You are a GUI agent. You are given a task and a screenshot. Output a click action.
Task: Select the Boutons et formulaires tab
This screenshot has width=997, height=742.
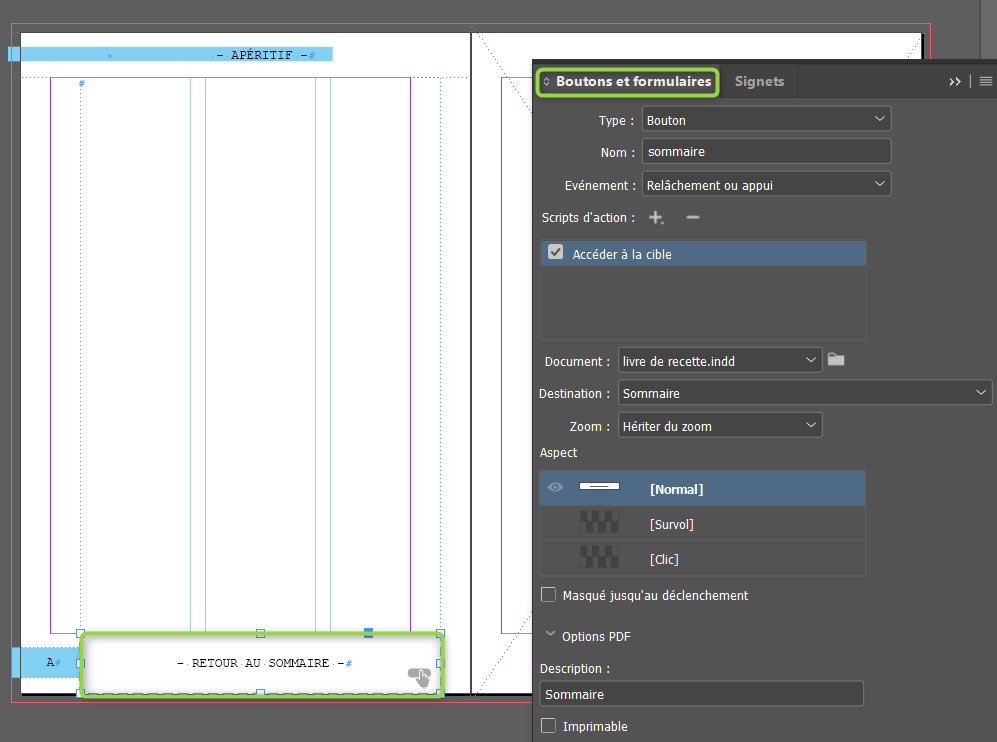tap(633, 81)
